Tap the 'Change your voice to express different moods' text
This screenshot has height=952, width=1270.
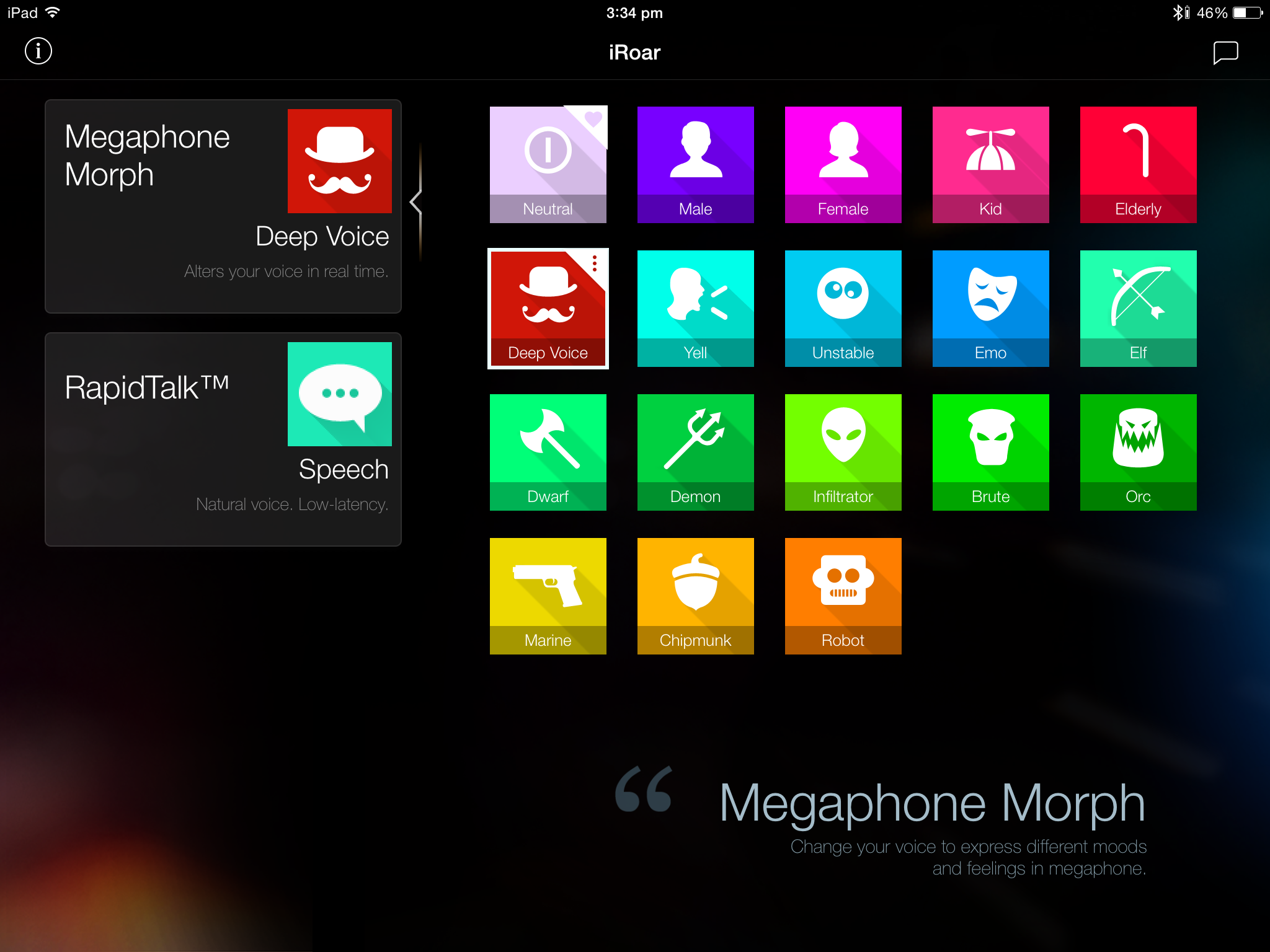tap(969, 847)
